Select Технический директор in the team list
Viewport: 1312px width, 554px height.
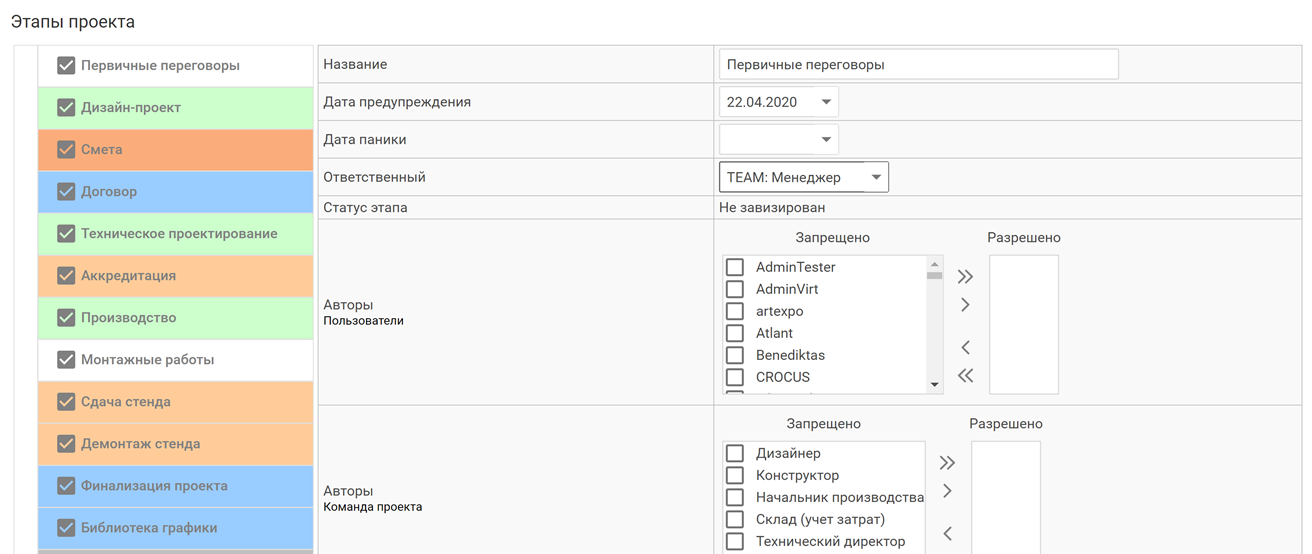830,541
